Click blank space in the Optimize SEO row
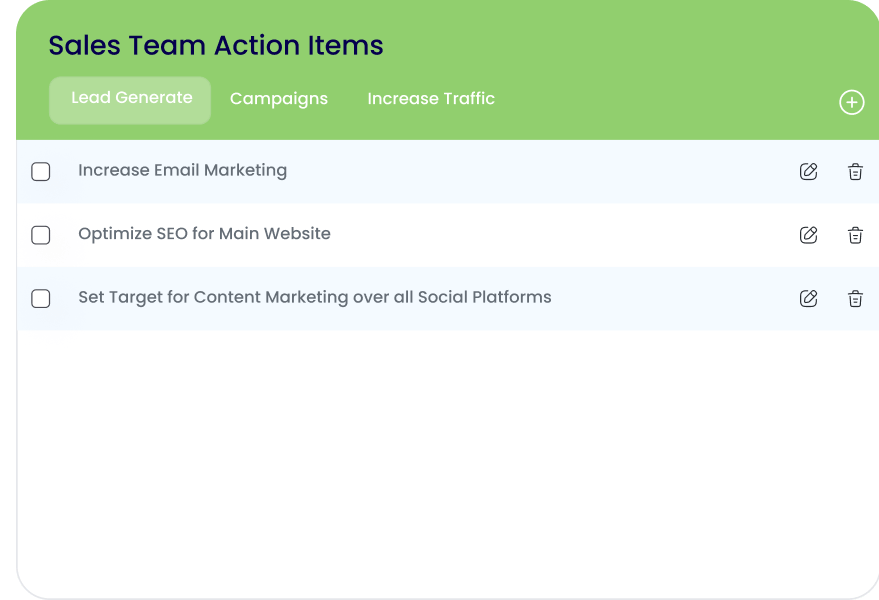Screen dimensions: 879x600 [560, 235]
